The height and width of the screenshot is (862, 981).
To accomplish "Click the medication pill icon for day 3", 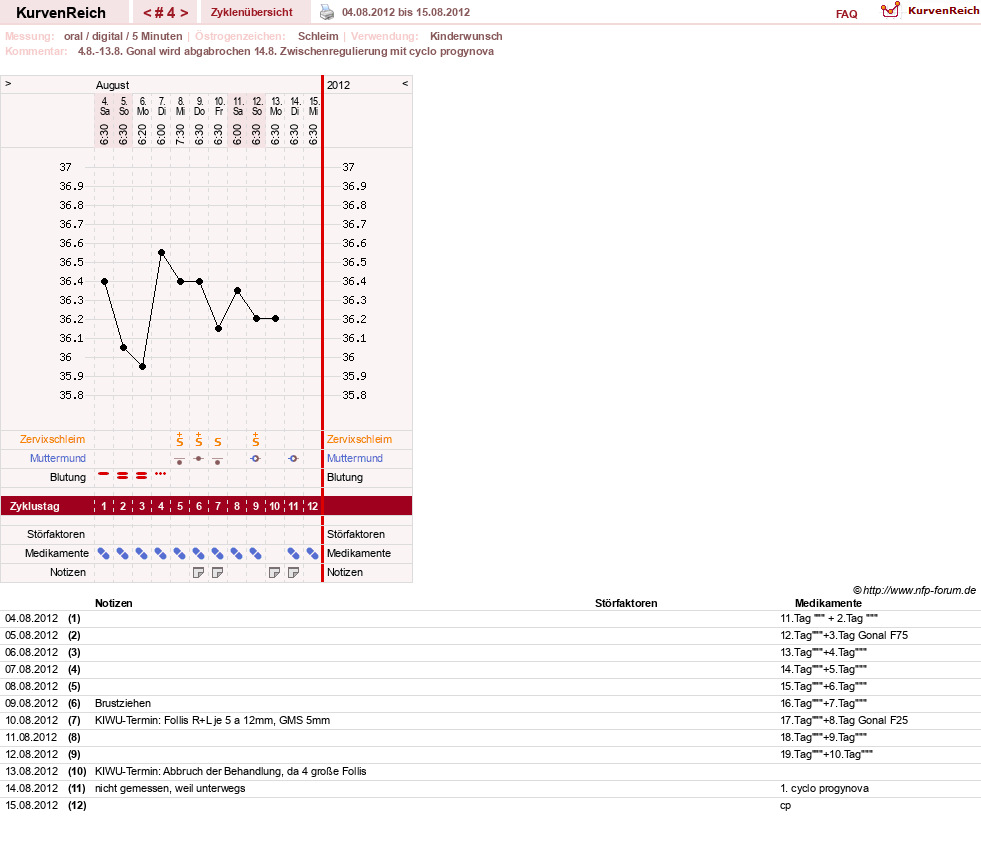I will (142, 554).
